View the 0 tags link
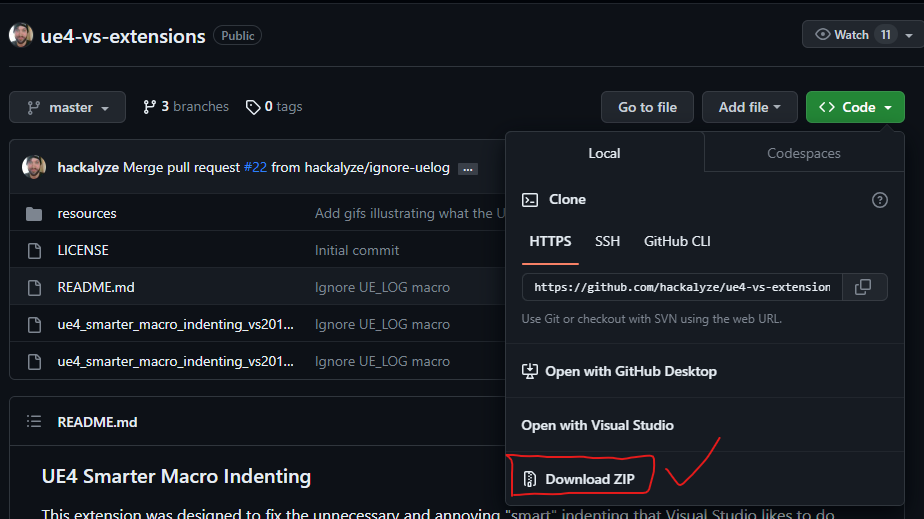The height and width of the screenshot is (519, 924). tap(274, 107)
